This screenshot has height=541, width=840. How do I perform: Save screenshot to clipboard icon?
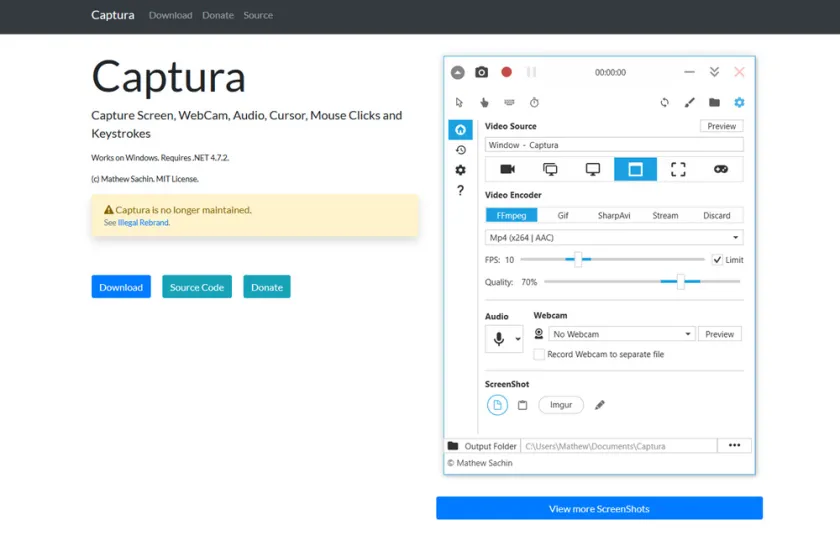pos(522,405)
